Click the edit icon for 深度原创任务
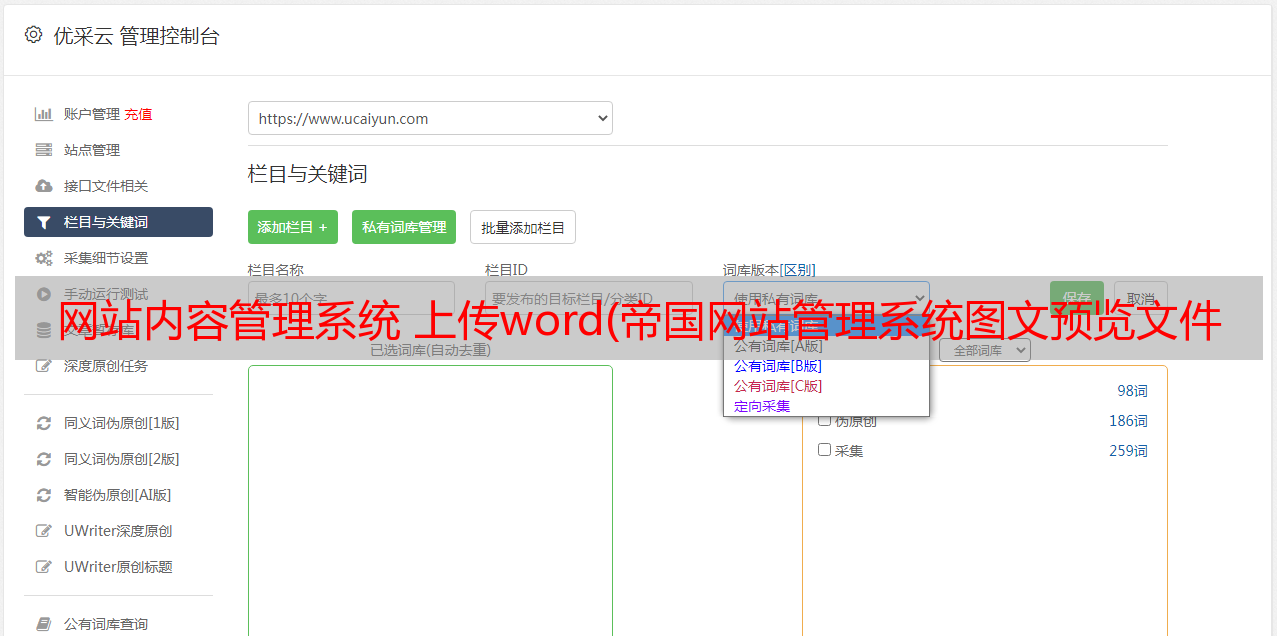Viewport: 1277px width, 636px height. 43,366
